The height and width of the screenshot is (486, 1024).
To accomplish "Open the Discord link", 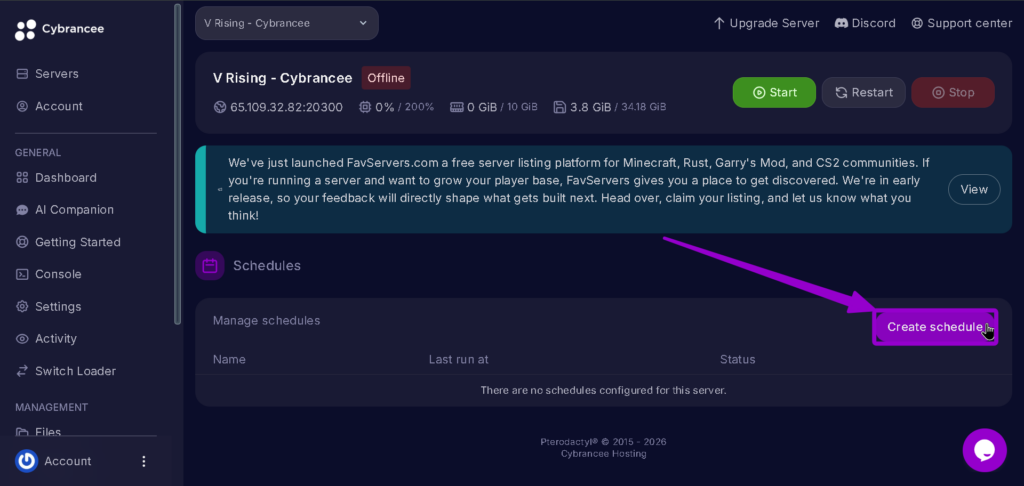I will (865, 24).
